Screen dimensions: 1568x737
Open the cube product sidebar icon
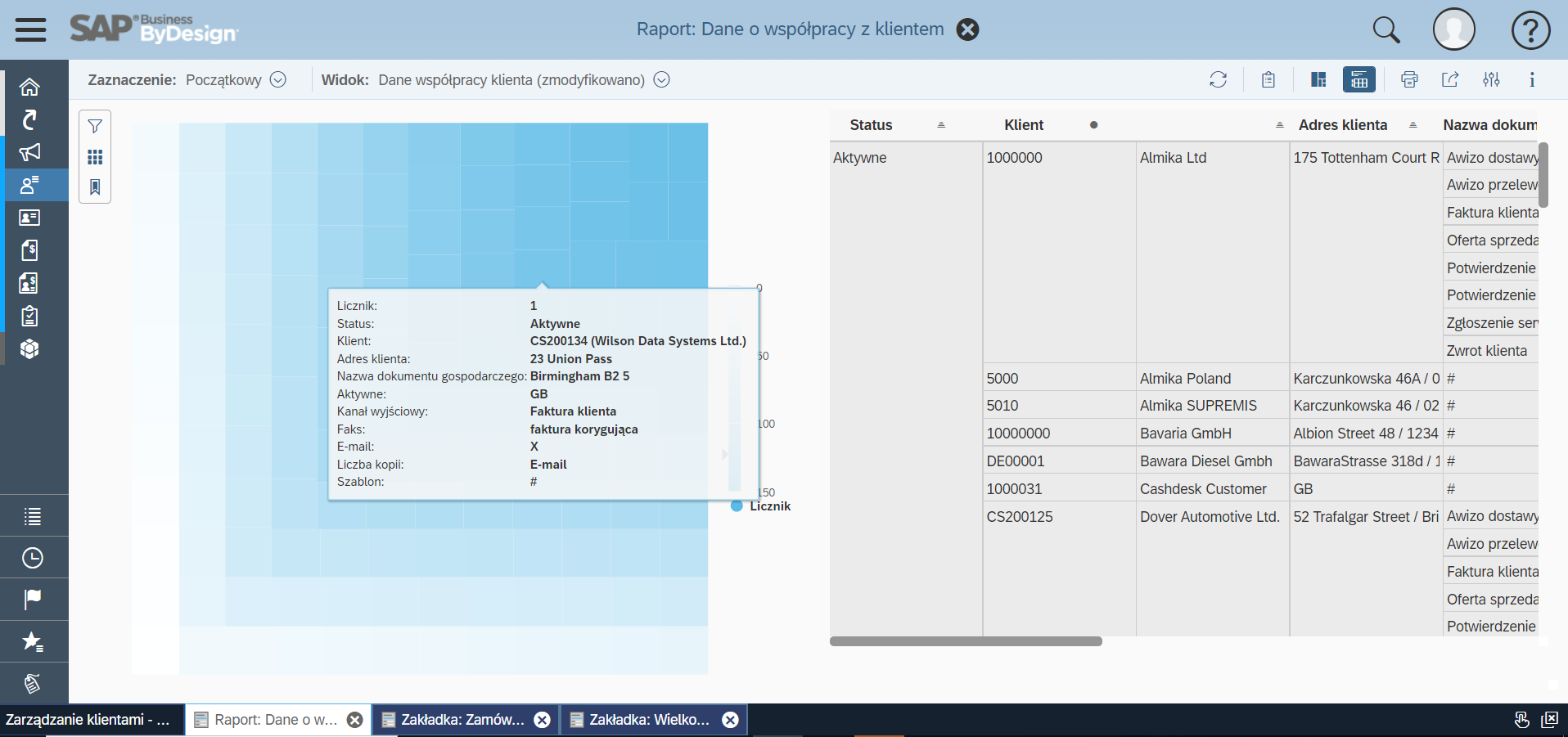tap(29, 348)
